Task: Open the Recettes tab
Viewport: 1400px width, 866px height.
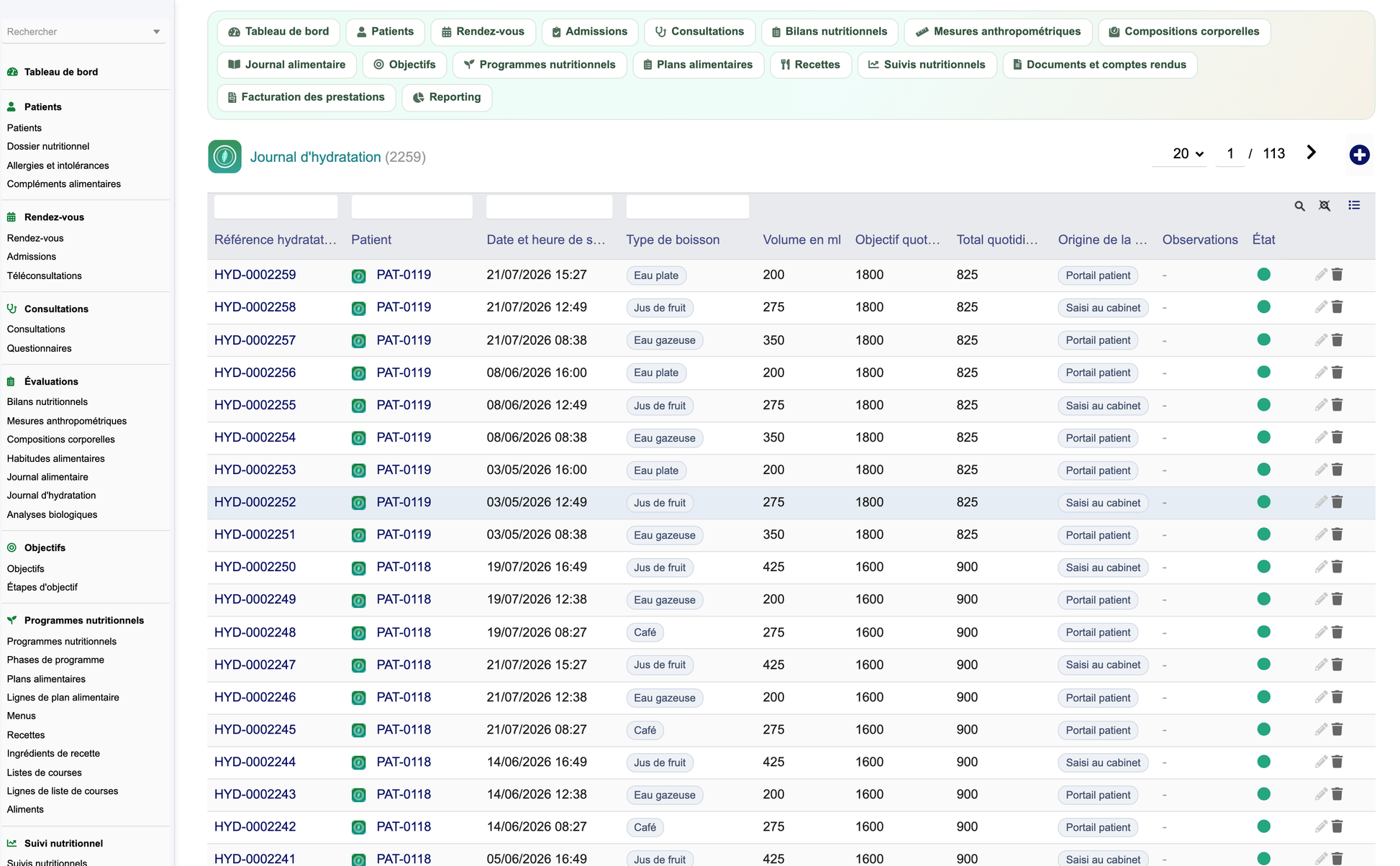Action: [x=811, y=65]
